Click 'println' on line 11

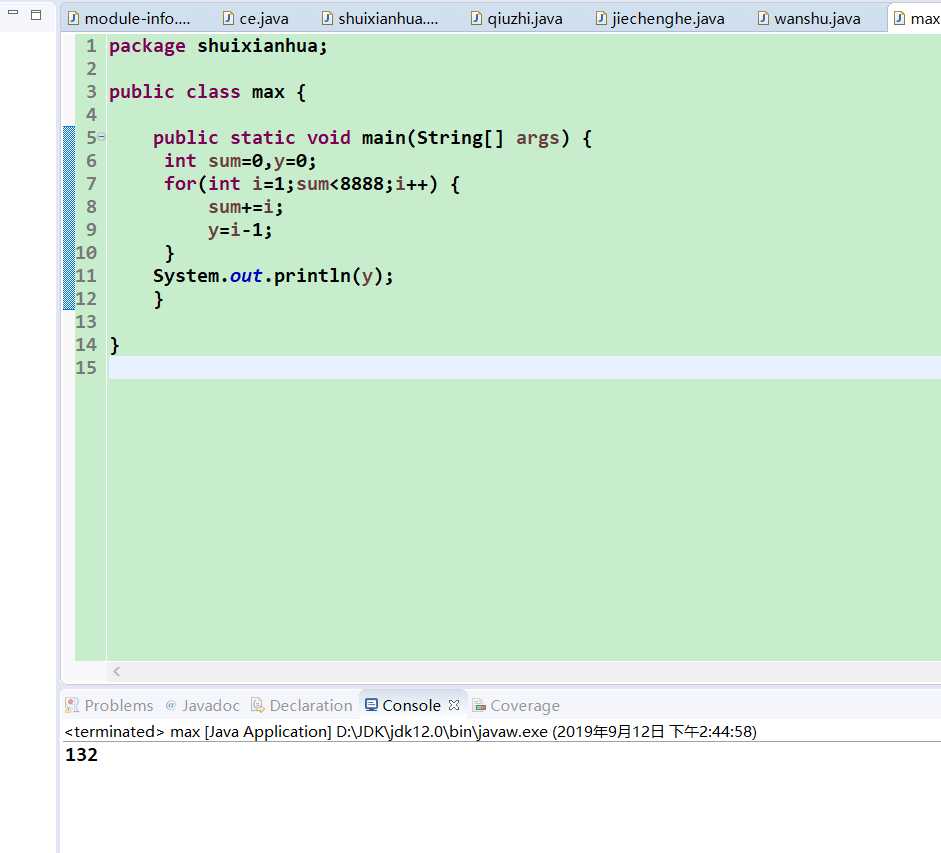(311, 276)
